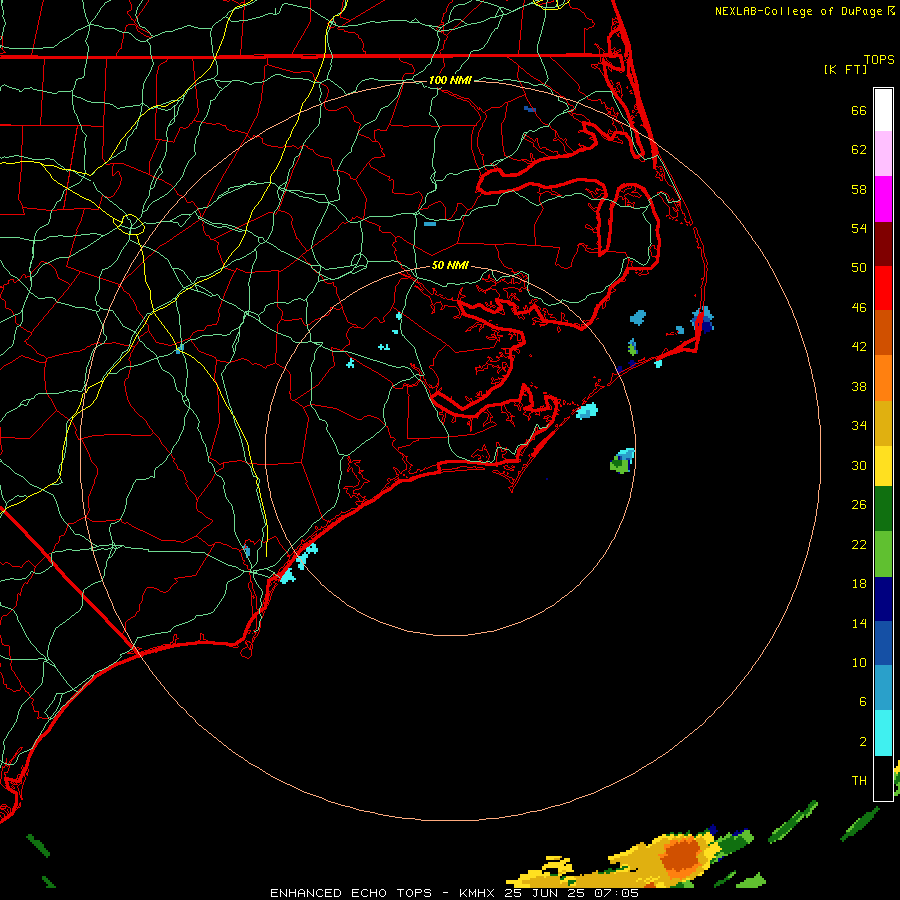Click the legend value 14

[x=859, y=623]
